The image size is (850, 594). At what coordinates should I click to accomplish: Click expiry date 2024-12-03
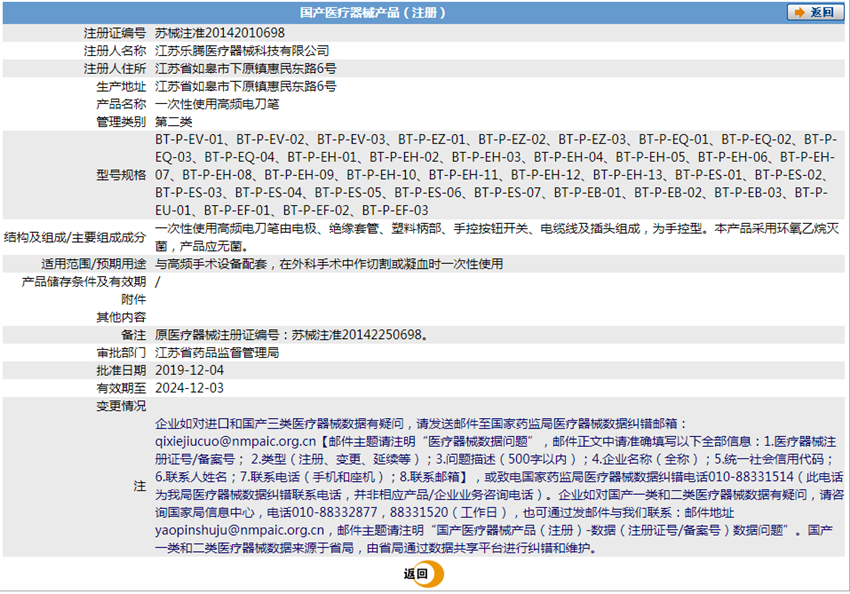tap(189, 388)
